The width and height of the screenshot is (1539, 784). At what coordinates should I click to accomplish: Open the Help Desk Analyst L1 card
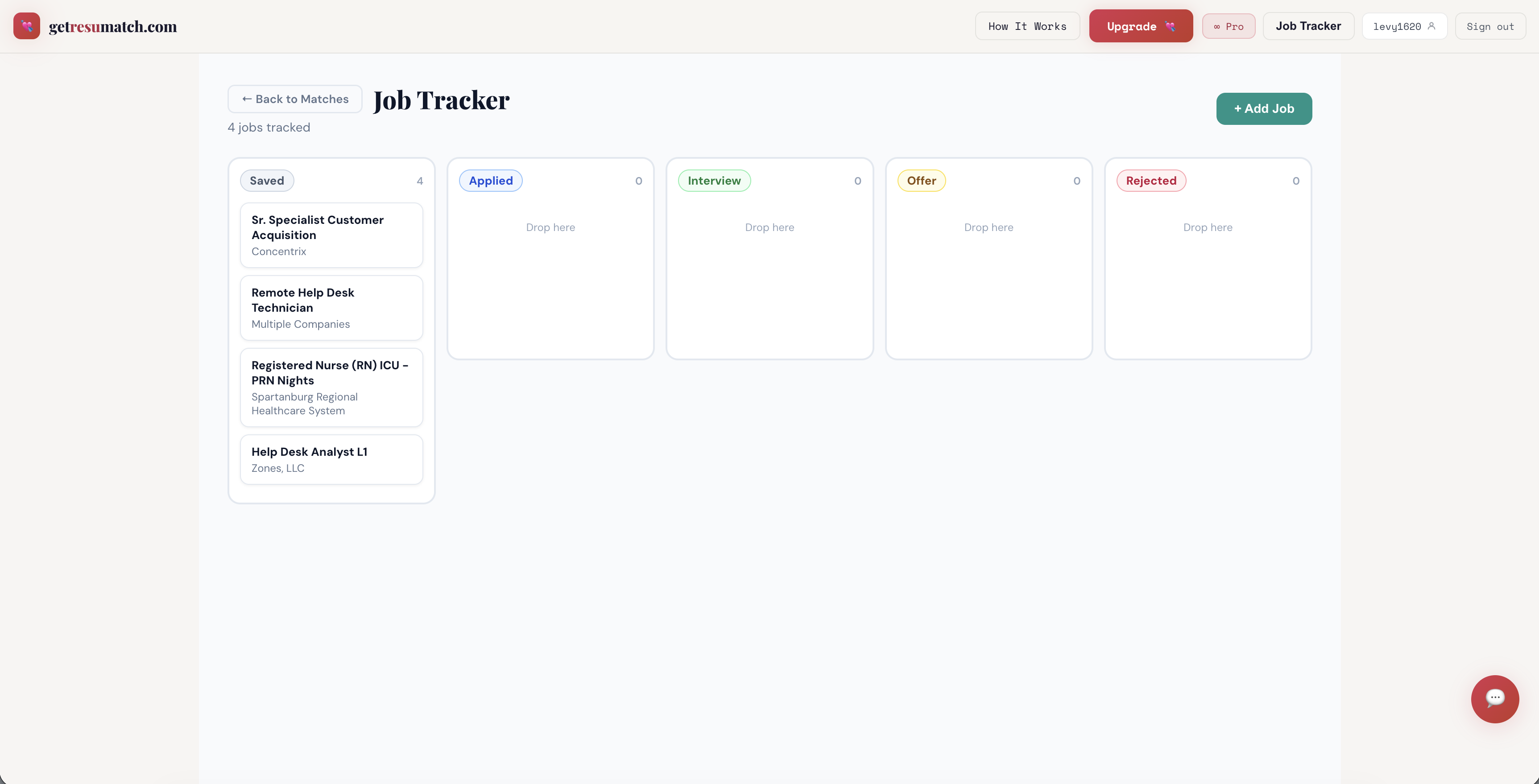point(331,459)
